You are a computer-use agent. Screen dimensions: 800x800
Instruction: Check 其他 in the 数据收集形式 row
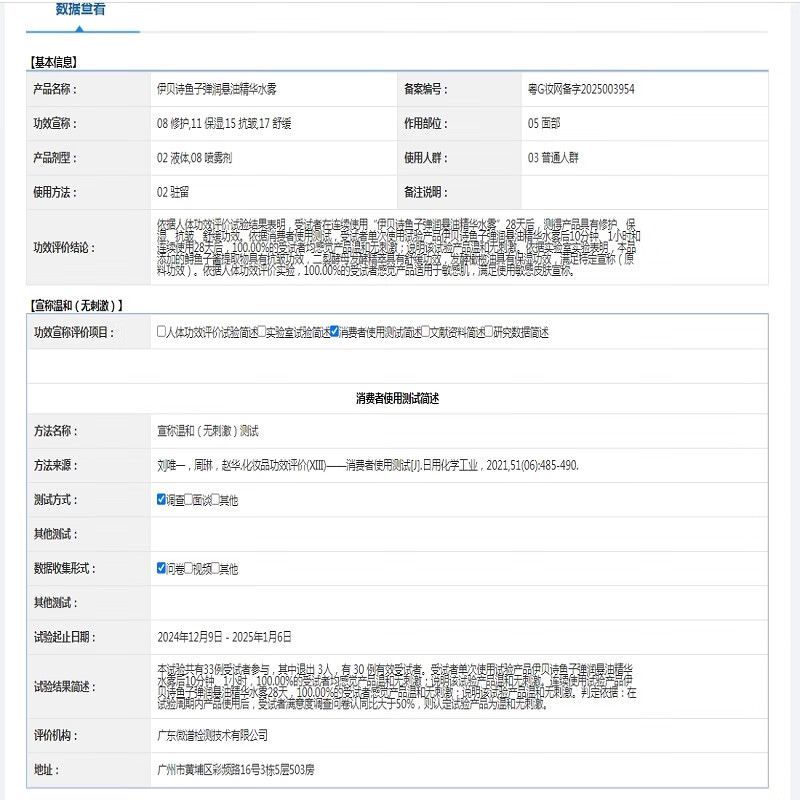coord(217,566)
